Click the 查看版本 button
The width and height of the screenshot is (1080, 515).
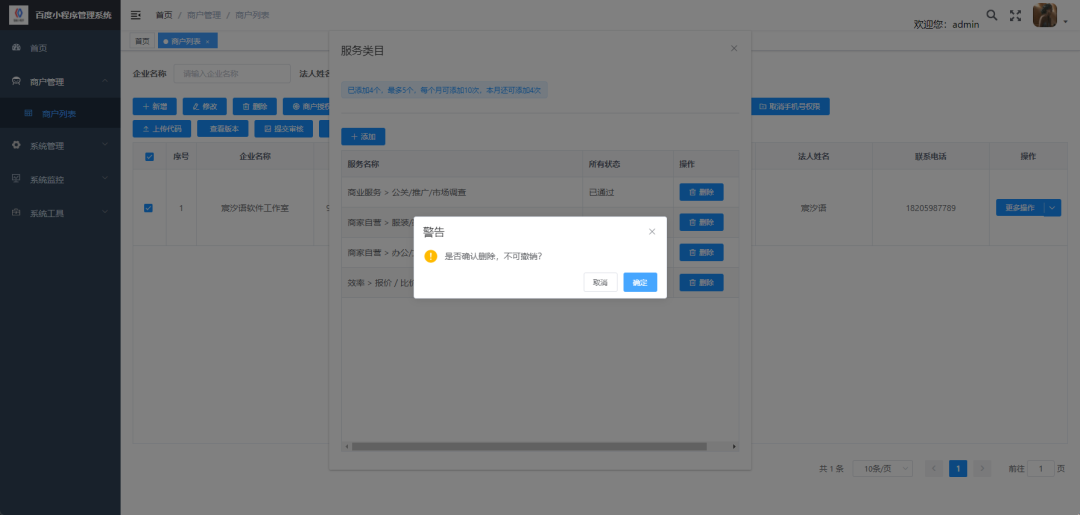pos(222,129)
